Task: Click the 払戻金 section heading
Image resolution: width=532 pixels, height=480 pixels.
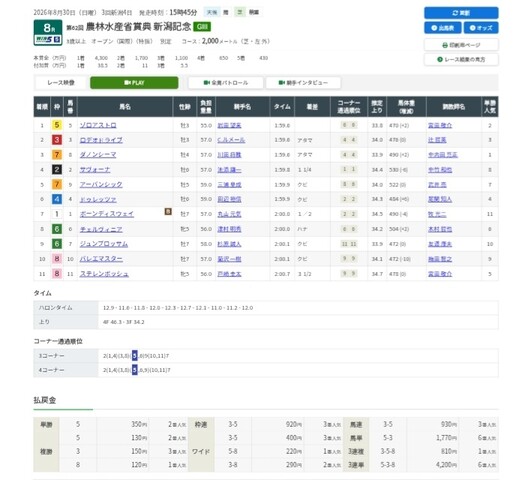Action: (x=45, y=400)
